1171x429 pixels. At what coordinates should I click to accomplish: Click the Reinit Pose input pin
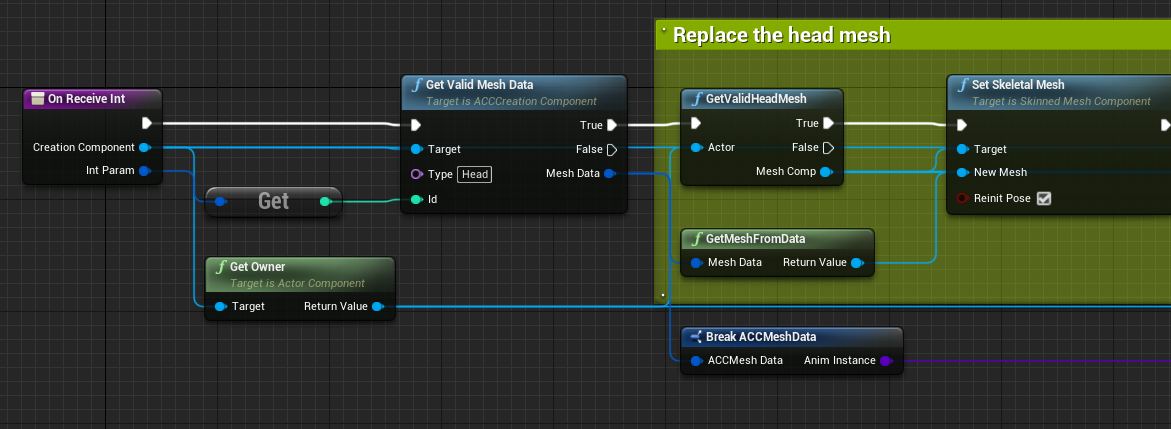pos(962,198)
